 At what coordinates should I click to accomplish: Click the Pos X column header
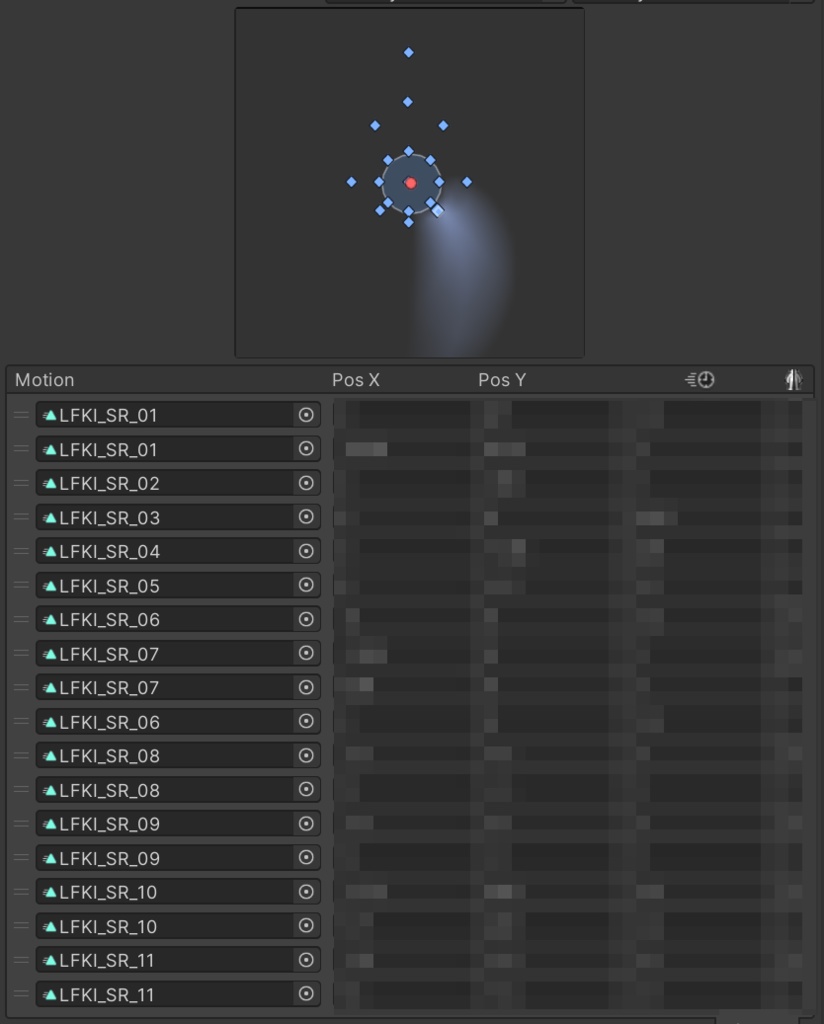tap(356, 380)
